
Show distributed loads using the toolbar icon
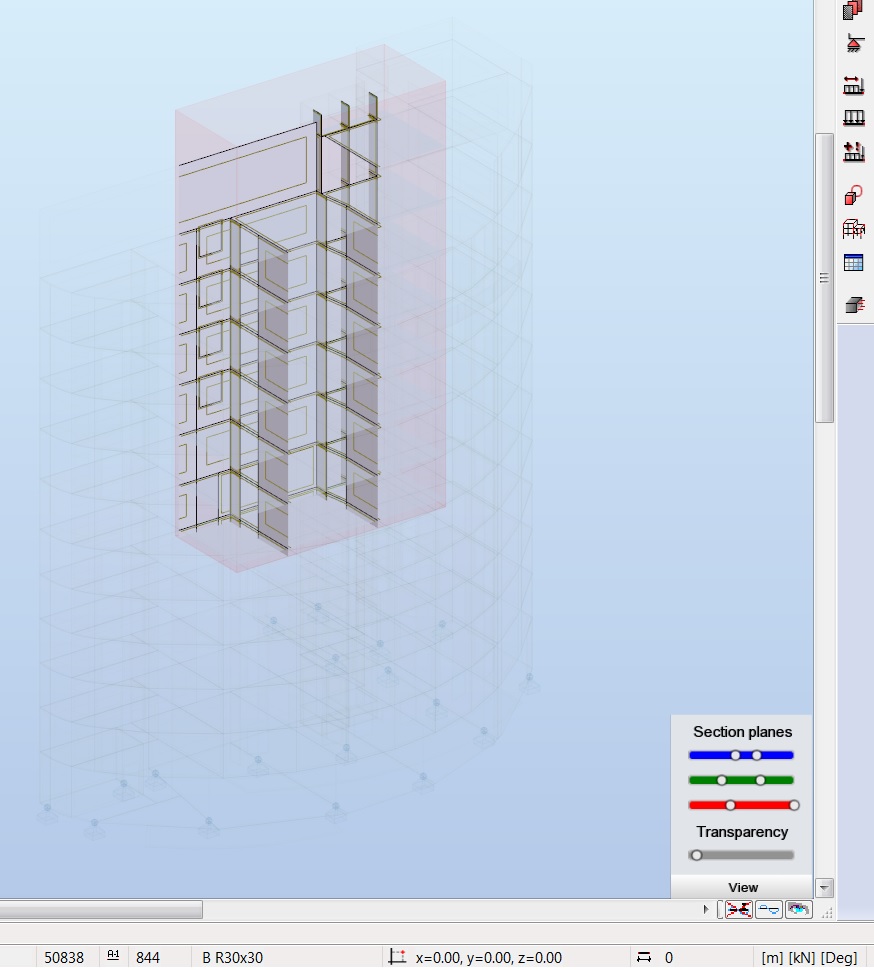[x=854, y=117]
